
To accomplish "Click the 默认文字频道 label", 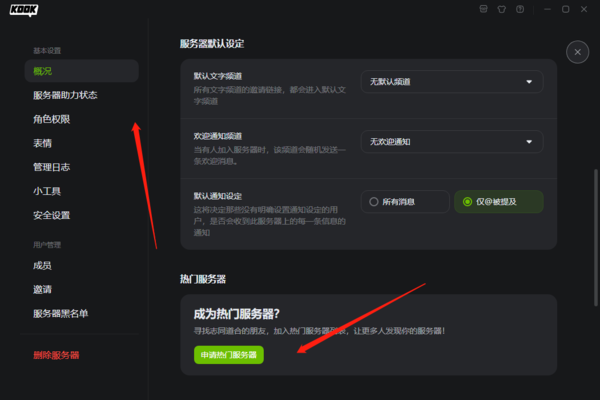I will 217,76.
